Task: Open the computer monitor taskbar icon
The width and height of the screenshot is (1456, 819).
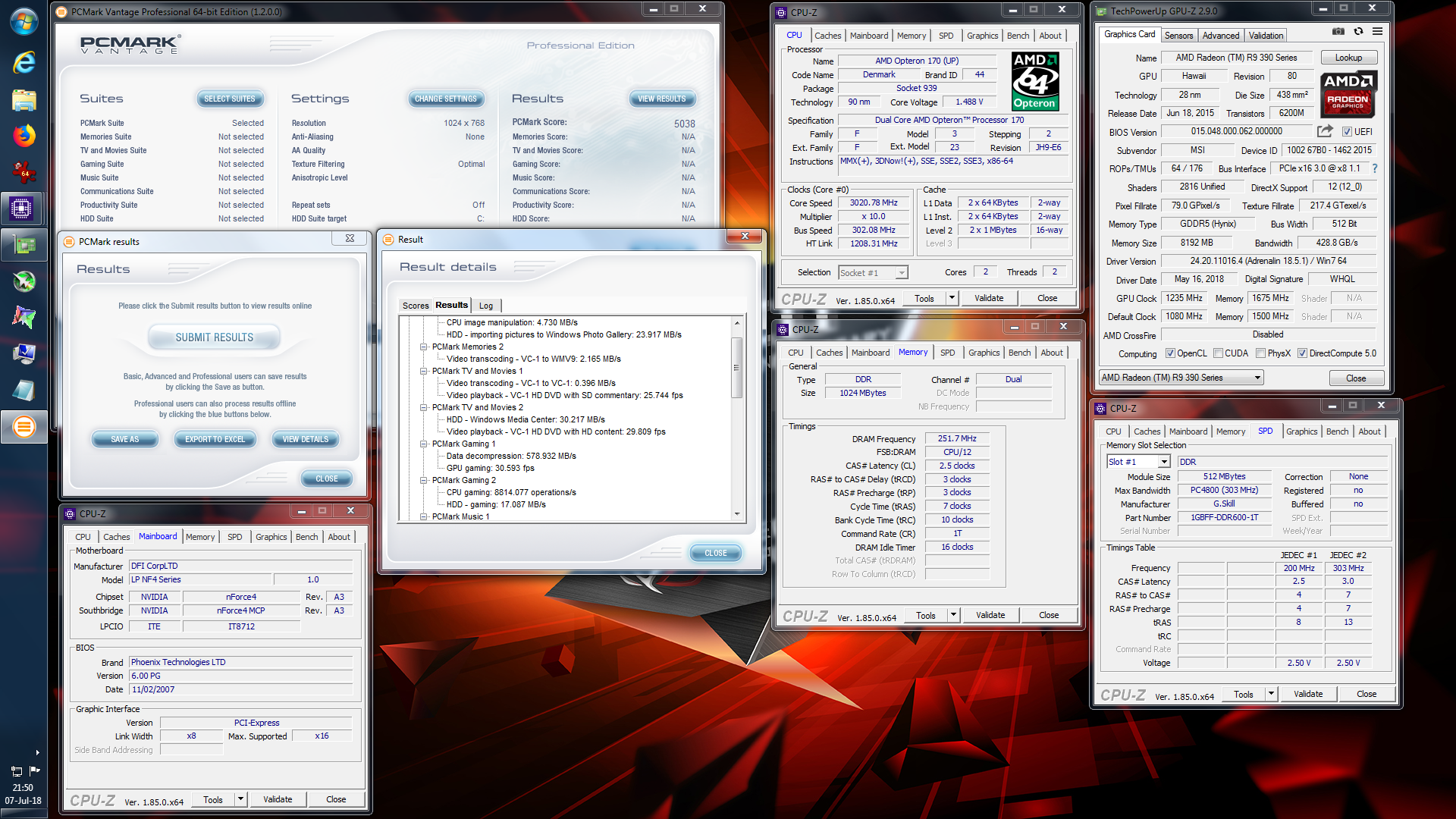Action: 24,354
